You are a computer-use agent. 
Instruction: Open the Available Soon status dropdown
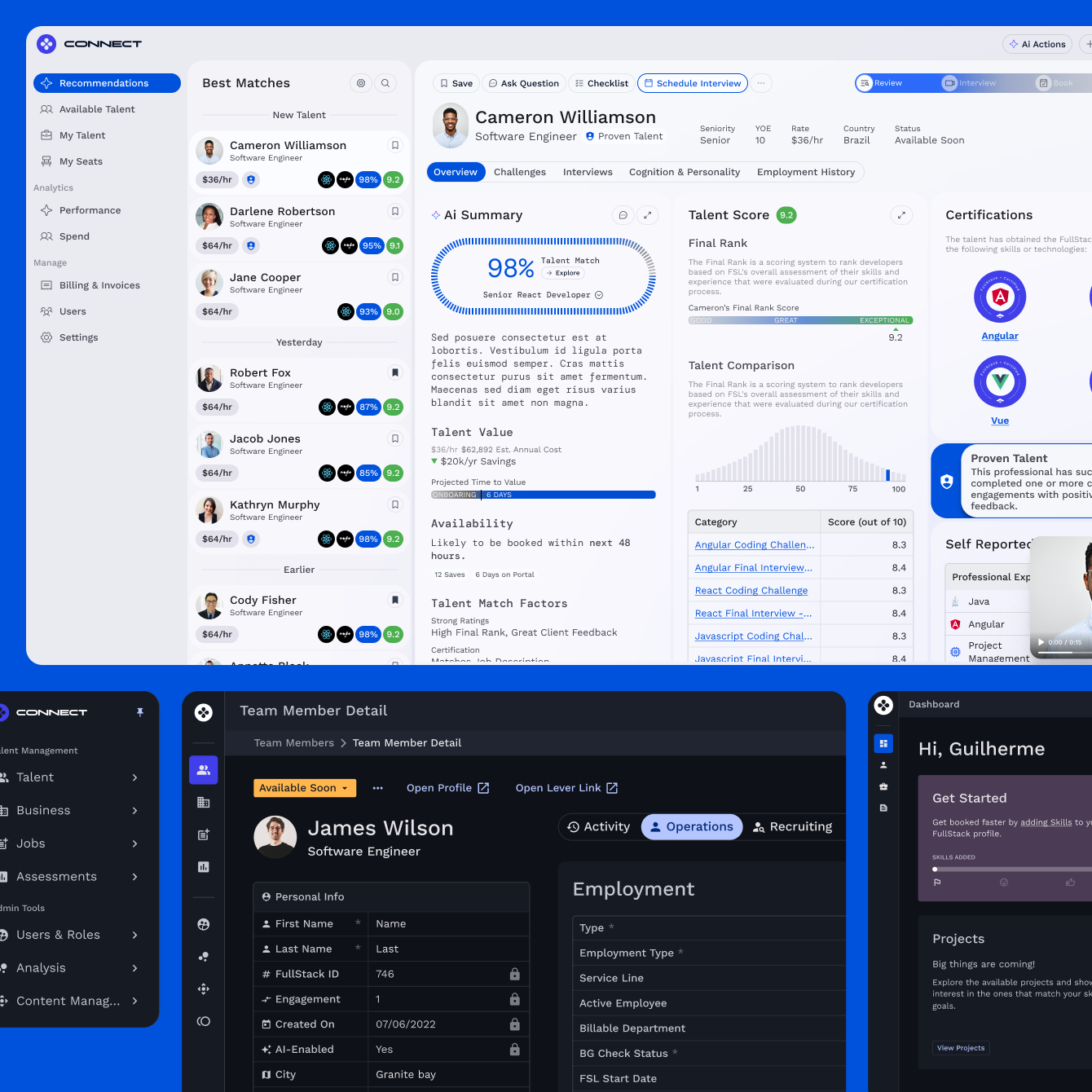(x=304, y=788)
